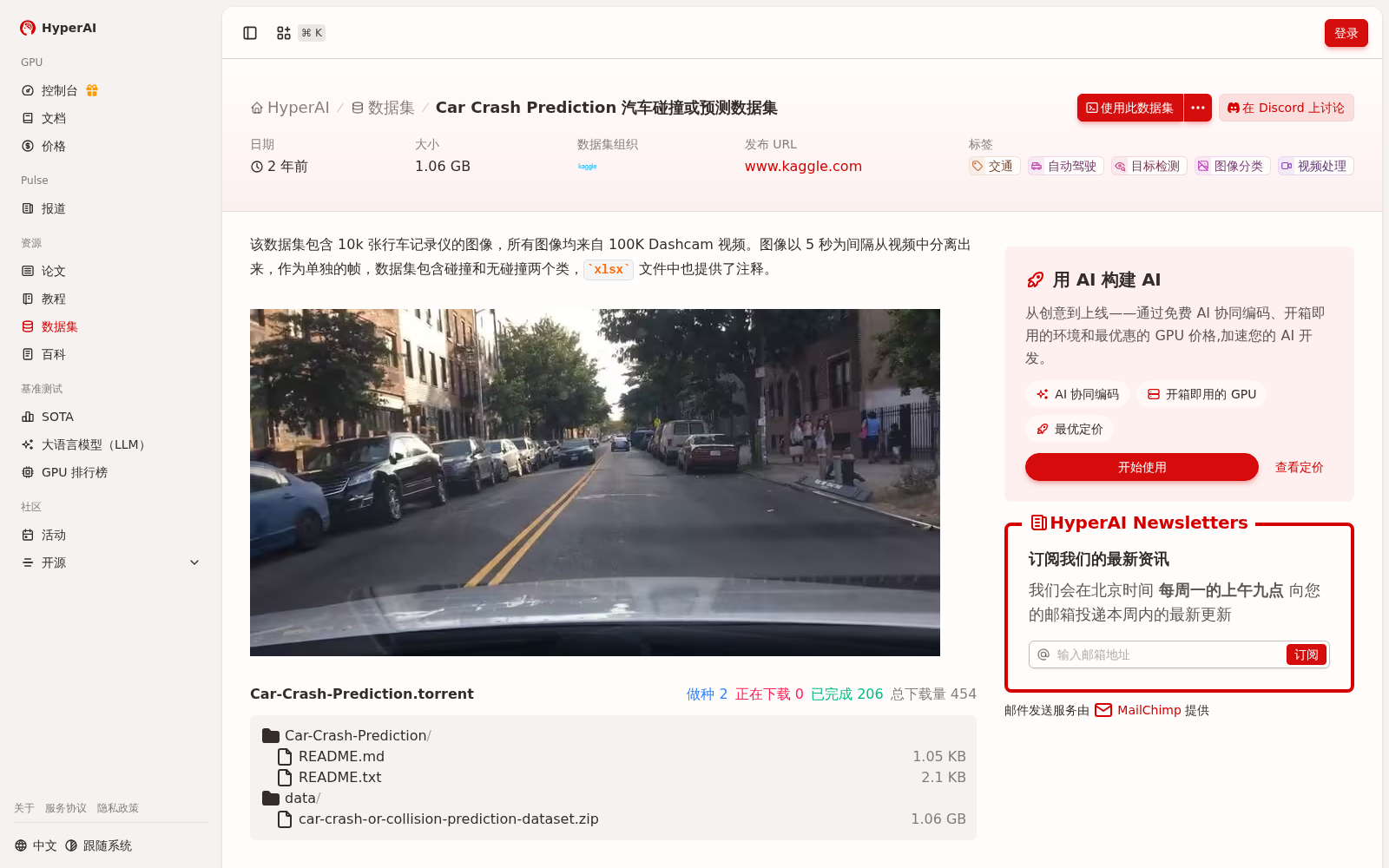Viewport: 1389px width, 868px height.
Task: Select README.md file
Action: point(331,756)
